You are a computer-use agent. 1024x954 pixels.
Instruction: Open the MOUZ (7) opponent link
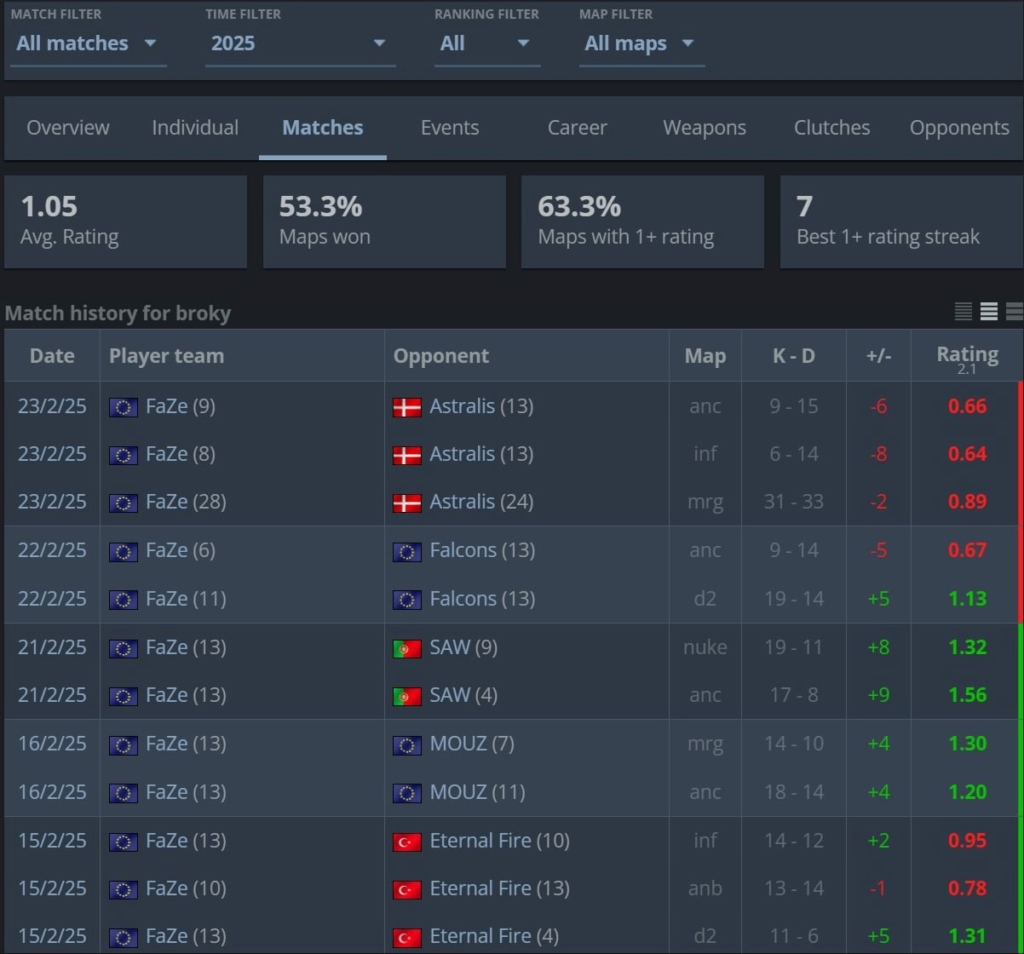click(472, 744)
